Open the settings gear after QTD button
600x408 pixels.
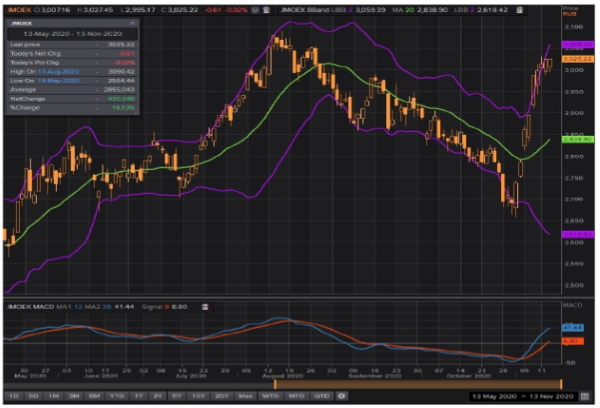coord(342,397)
